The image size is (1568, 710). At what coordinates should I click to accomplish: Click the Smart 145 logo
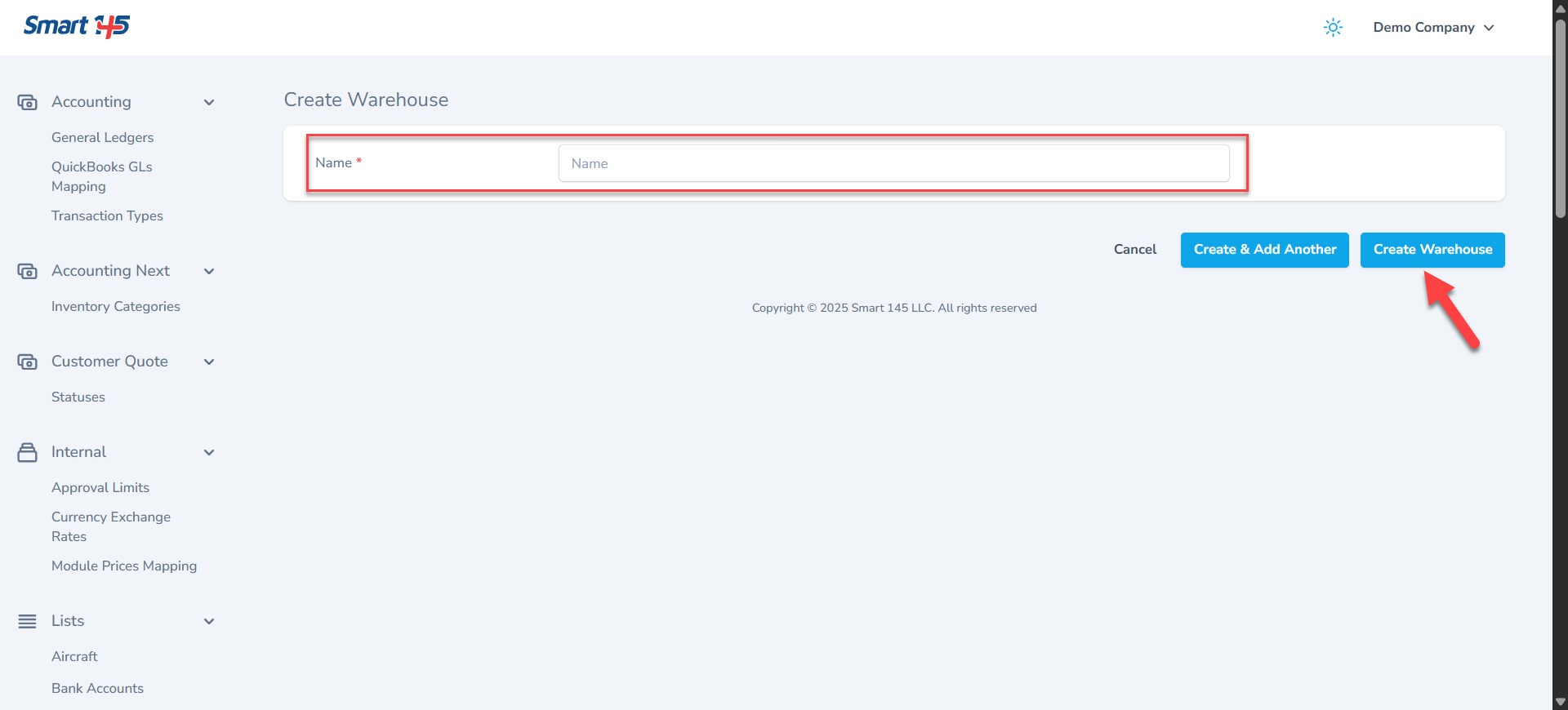pyautogui.click(x=77, y=27)
